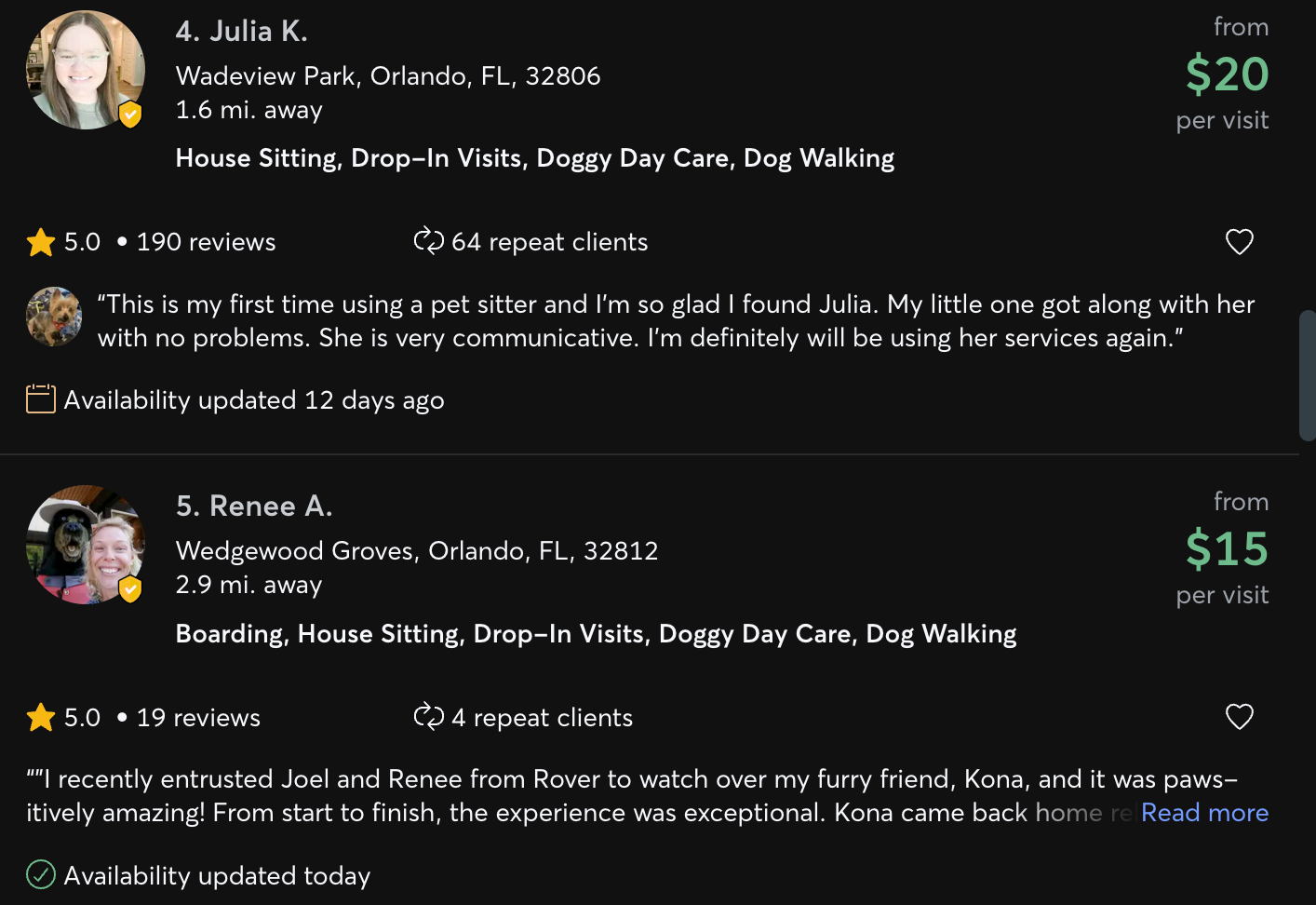Open Renee A.'s profile
This screenshot has height=905, width=1316.
coord(254,506)
